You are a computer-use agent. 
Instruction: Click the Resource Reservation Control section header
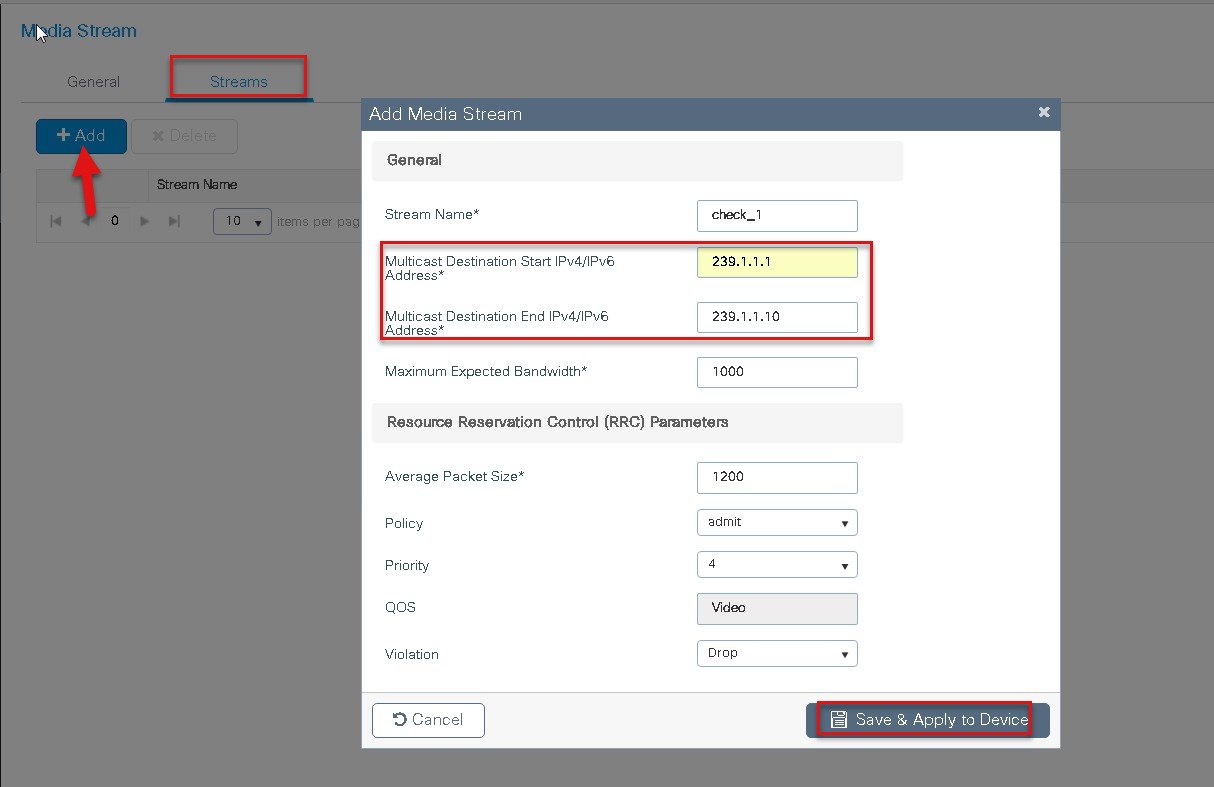637,422
